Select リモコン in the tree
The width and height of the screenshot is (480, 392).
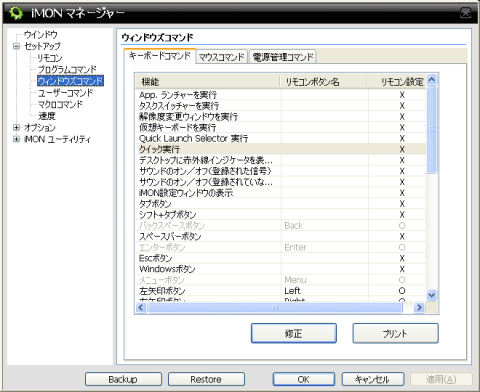(x=49, y=58)
